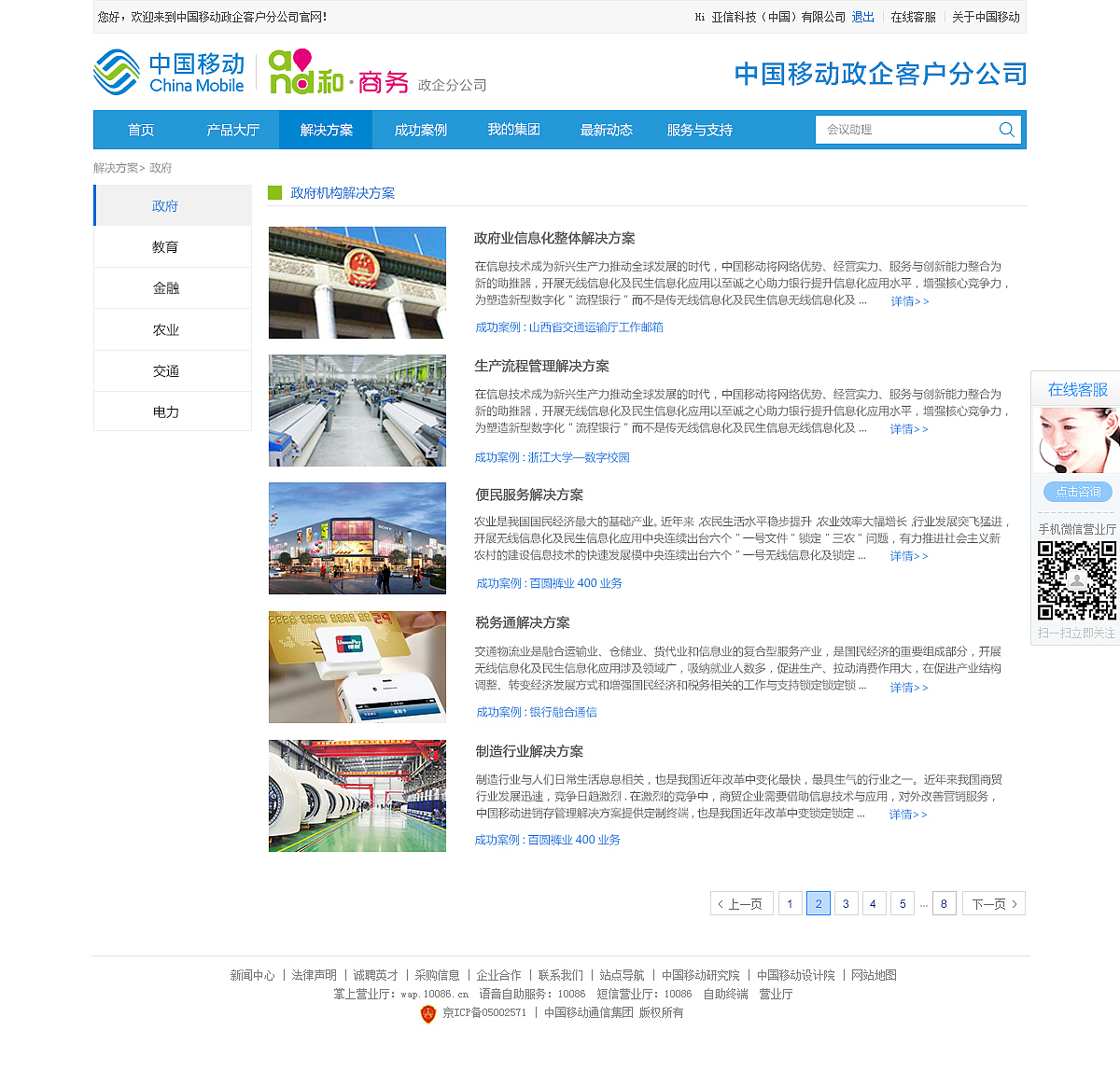This screenshot has width=1120, height=1073.
Task: Go to page 4
Action: 874,903
